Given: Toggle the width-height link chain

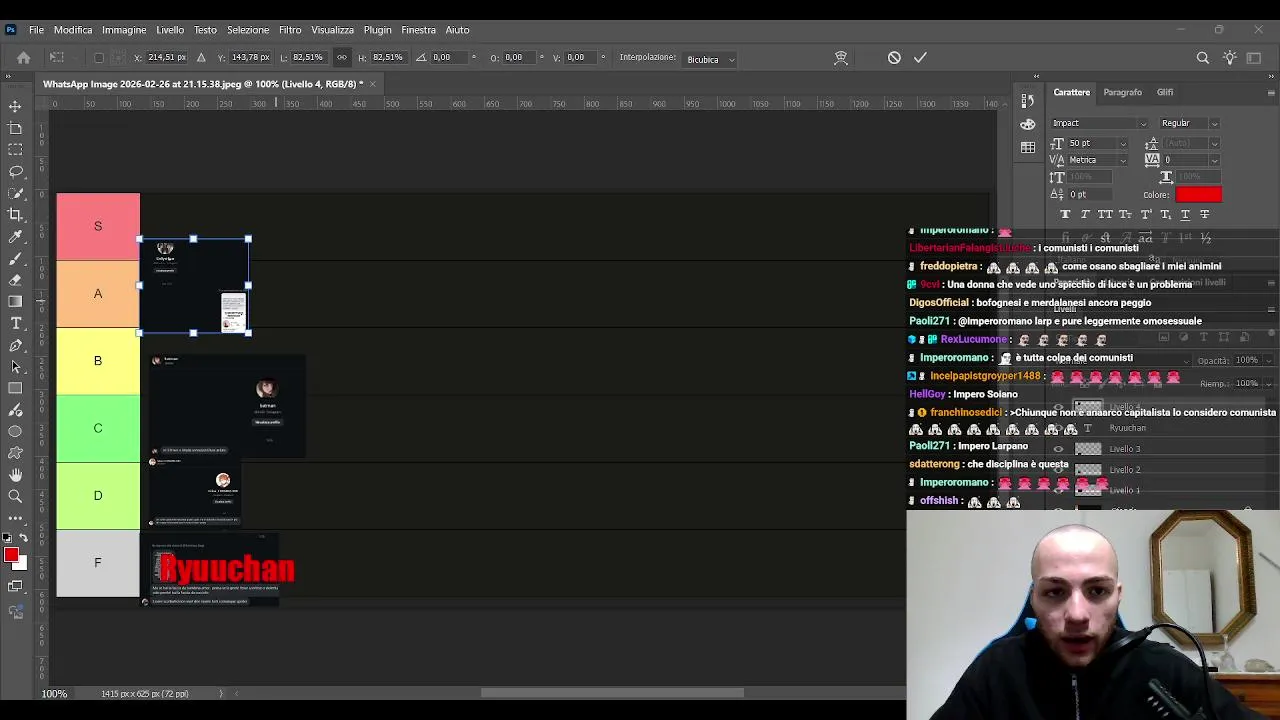Looking at the screenshot, I should [x=342, y=57].
